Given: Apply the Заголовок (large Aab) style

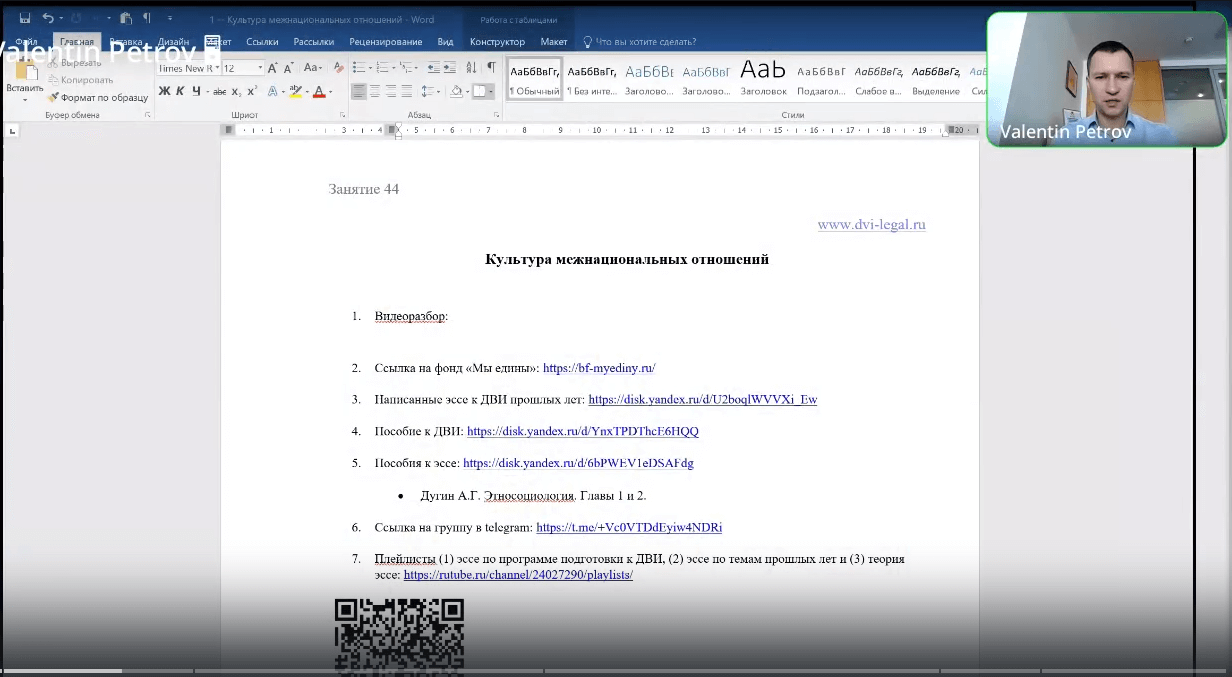Looking at the screenshot, I should 763,79.
